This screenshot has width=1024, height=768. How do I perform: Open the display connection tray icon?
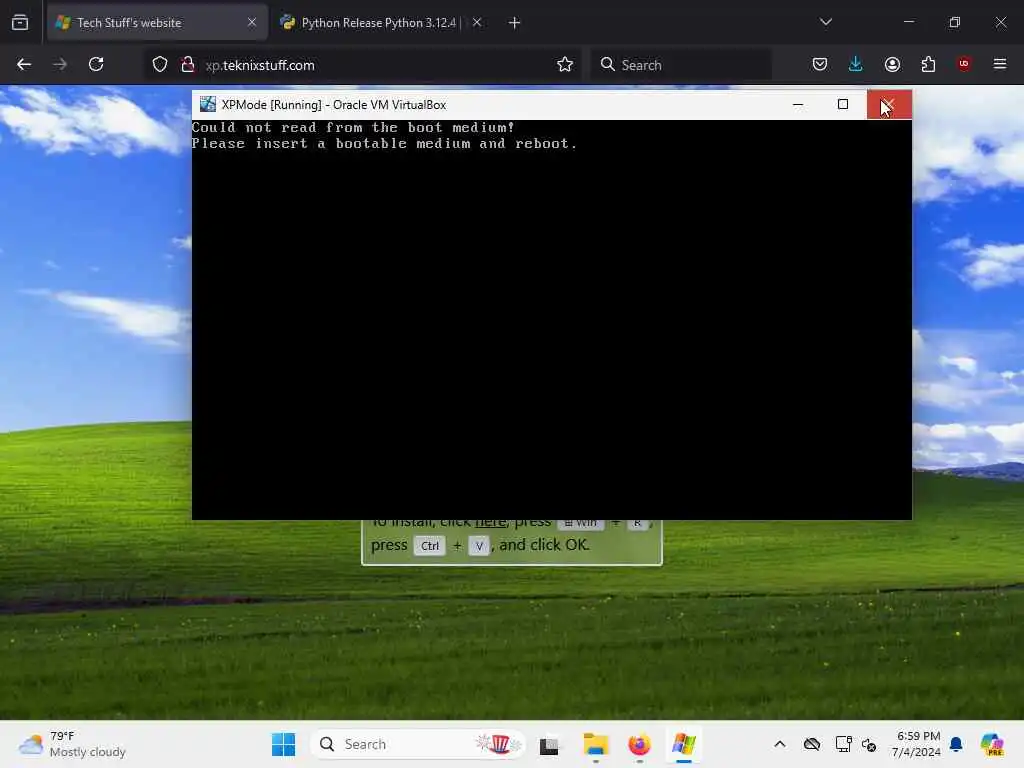843,744
